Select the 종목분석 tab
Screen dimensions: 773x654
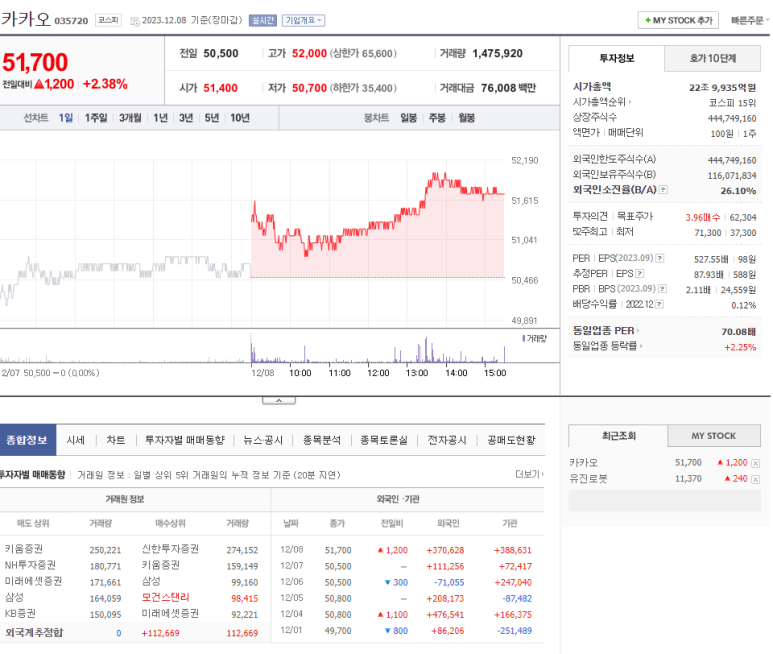321,440
